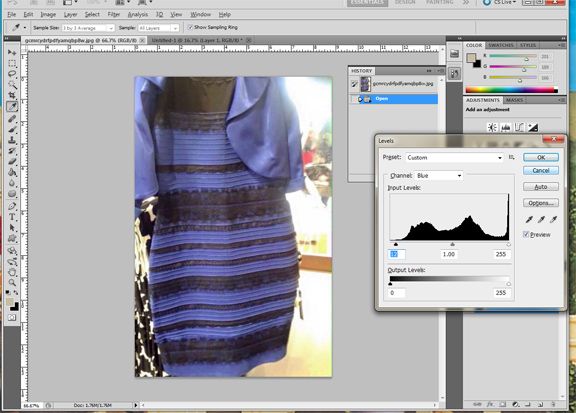Select the Crop tool
The width and height of the screenshot is (576, 413).
pos(12,96)
